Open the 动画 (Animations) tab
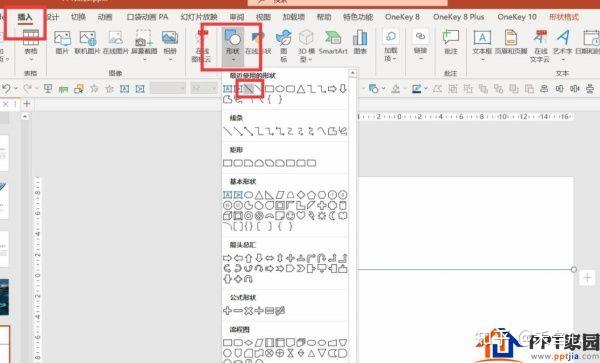The width and height of the screenshot is (600, 363). (x=105, y=17)
